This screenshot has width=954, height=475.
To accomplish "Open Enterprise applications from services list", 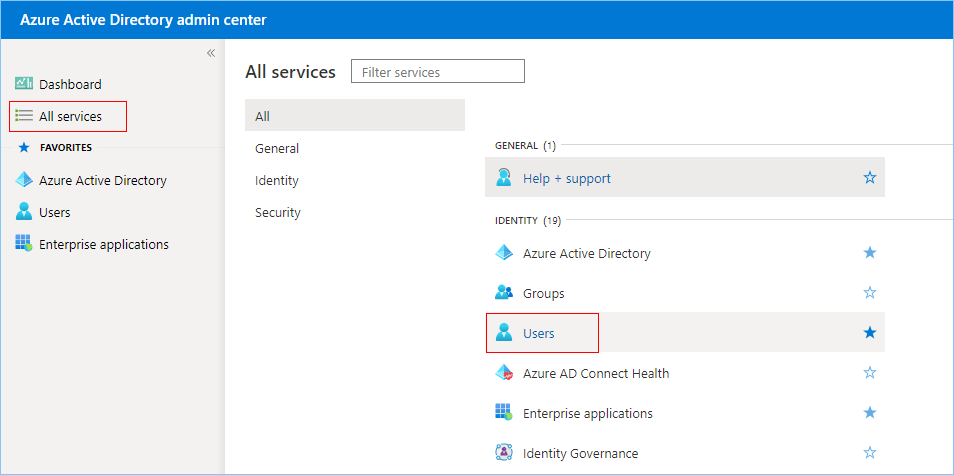I will (x=587, y=413).
